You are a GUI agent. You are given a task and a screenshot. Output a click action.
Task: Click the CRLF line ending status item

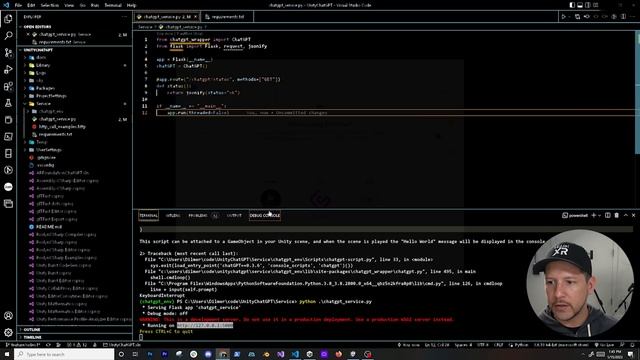click(498, 345)
